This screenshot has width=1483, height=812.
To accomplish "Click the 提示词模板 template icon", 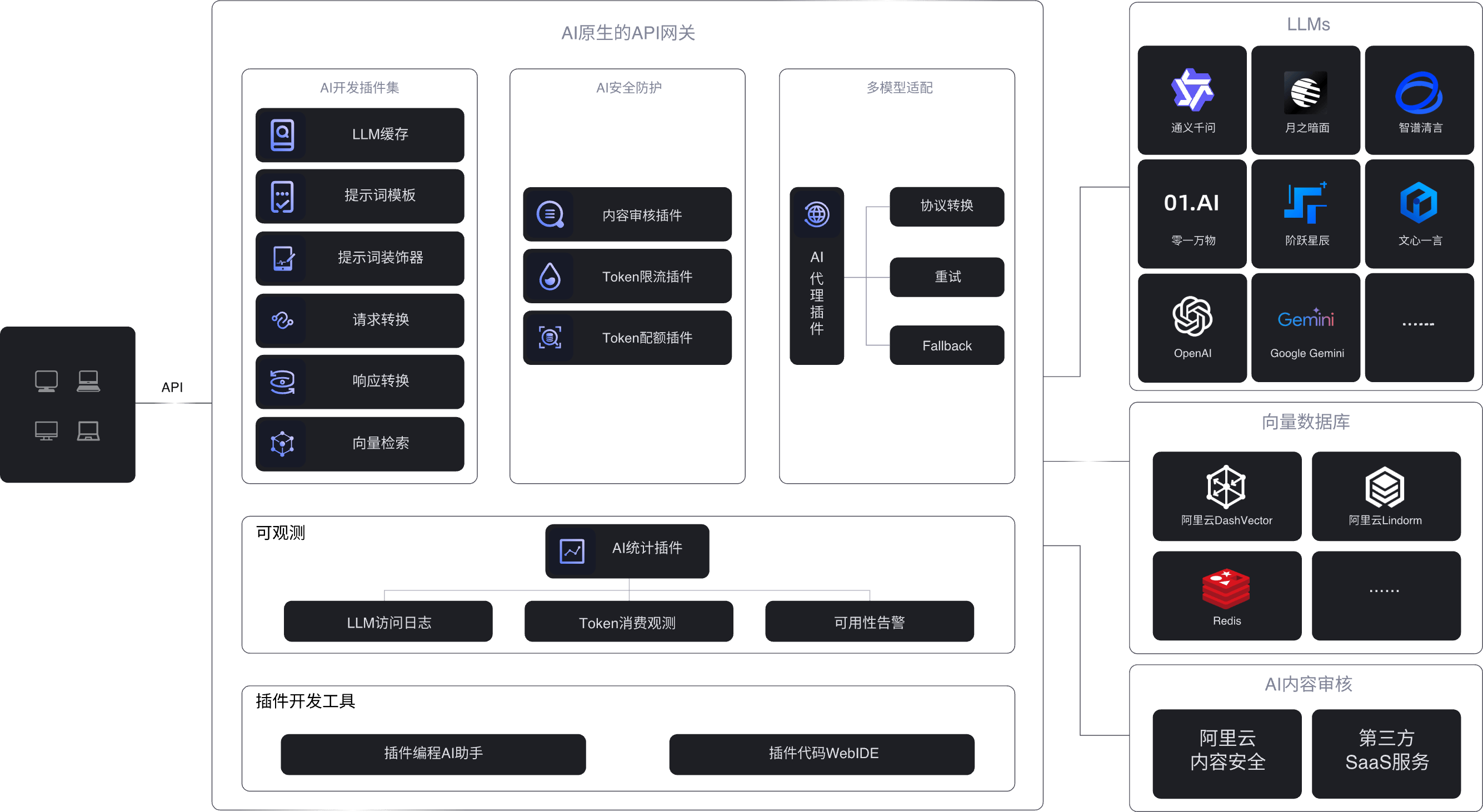I will (x=282, y=197).
